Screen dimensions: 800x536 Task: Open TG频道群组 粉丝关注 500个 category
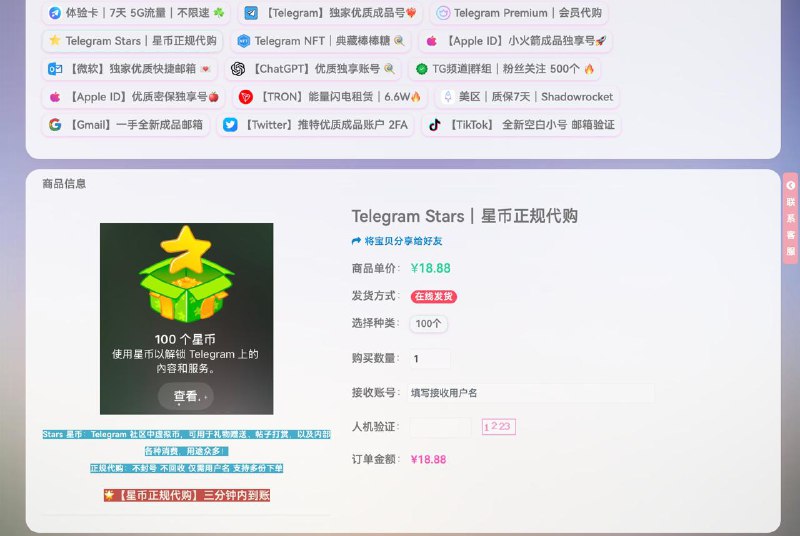505,69
